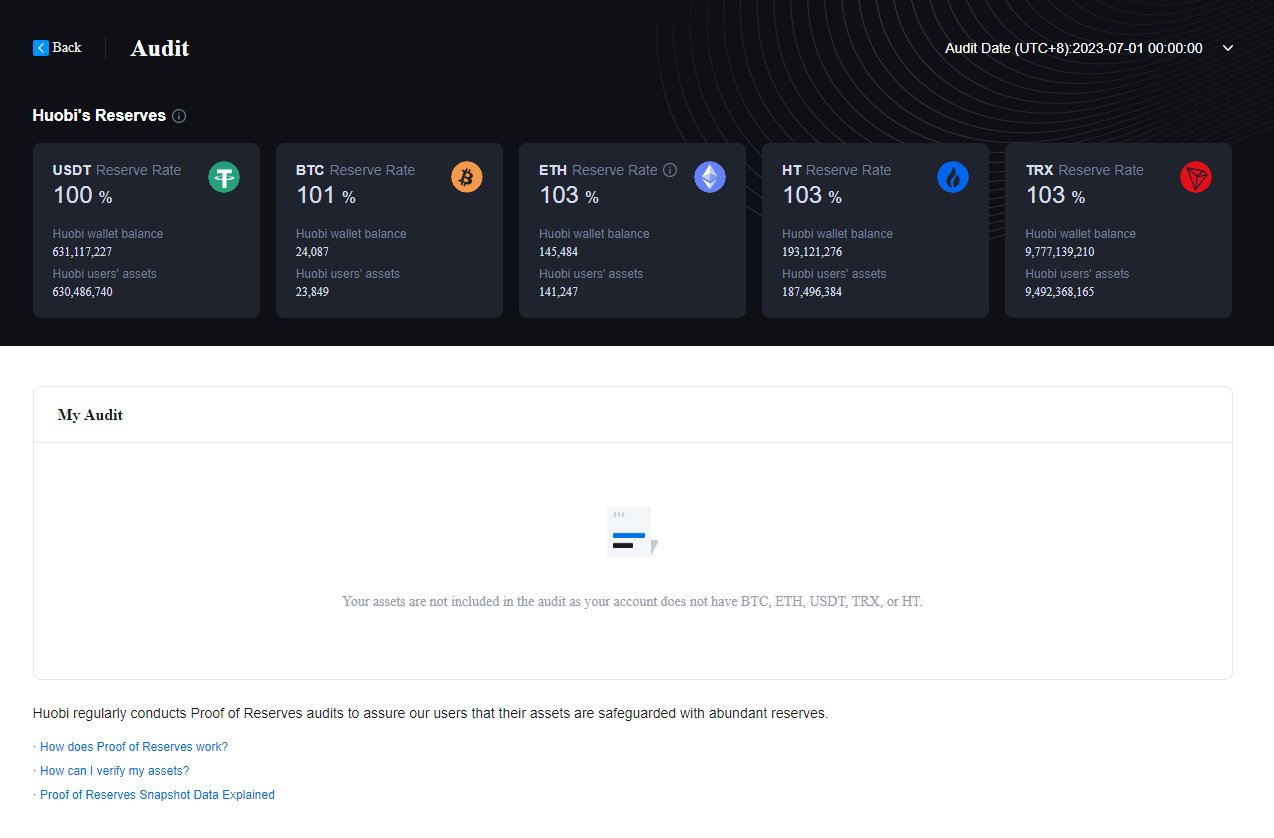
Task: Click the Back arrow icon
Action: [40, 48]
